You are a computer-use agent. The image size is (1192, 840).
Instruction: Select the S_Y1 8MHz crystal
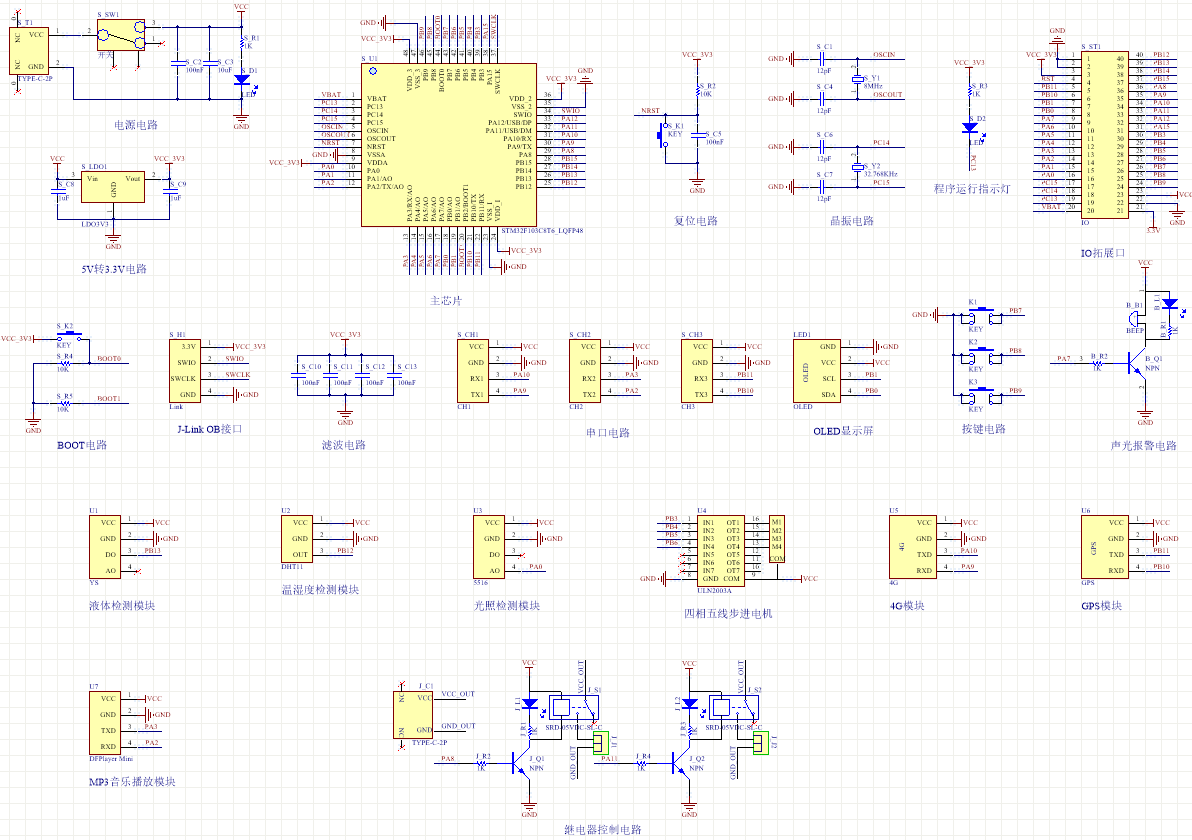click(x=858, y=79)
